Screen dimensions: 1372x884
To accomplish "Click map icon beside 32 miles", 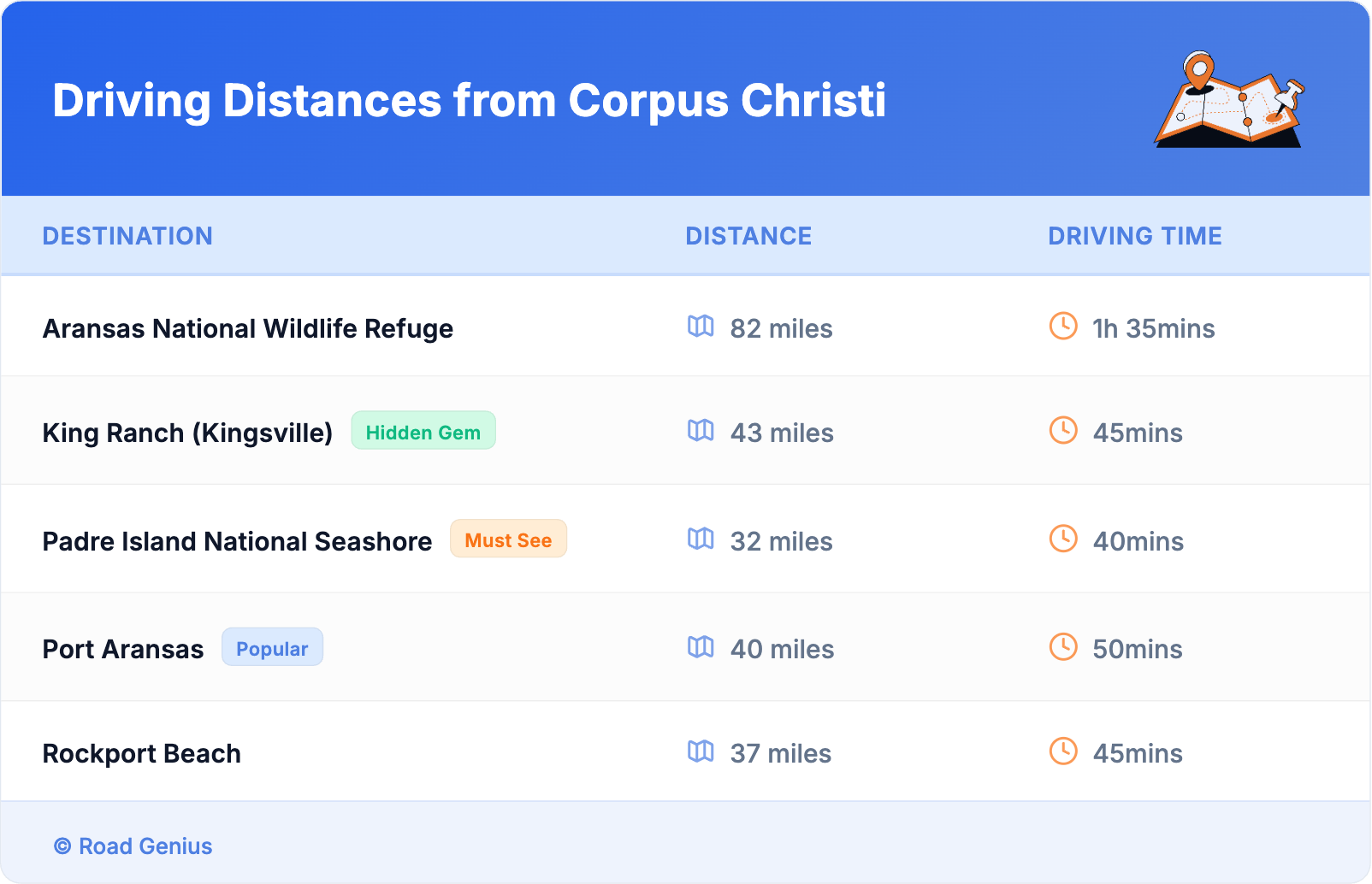I will tap(701, 539).
